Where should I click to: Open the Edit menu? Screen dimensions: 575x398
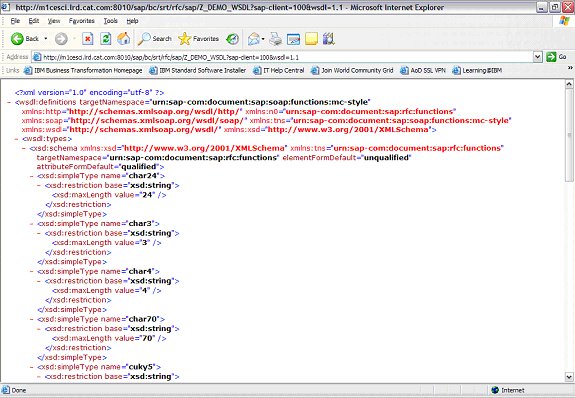(x=34, y=21)
